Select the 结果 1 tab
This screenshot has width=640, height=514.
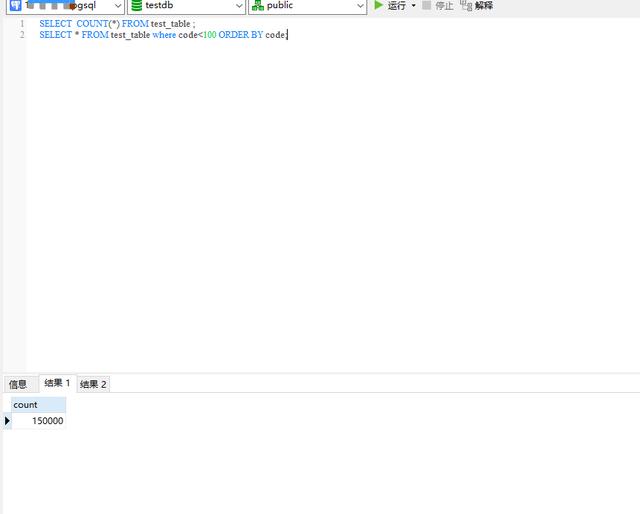[x=57, y=383]
